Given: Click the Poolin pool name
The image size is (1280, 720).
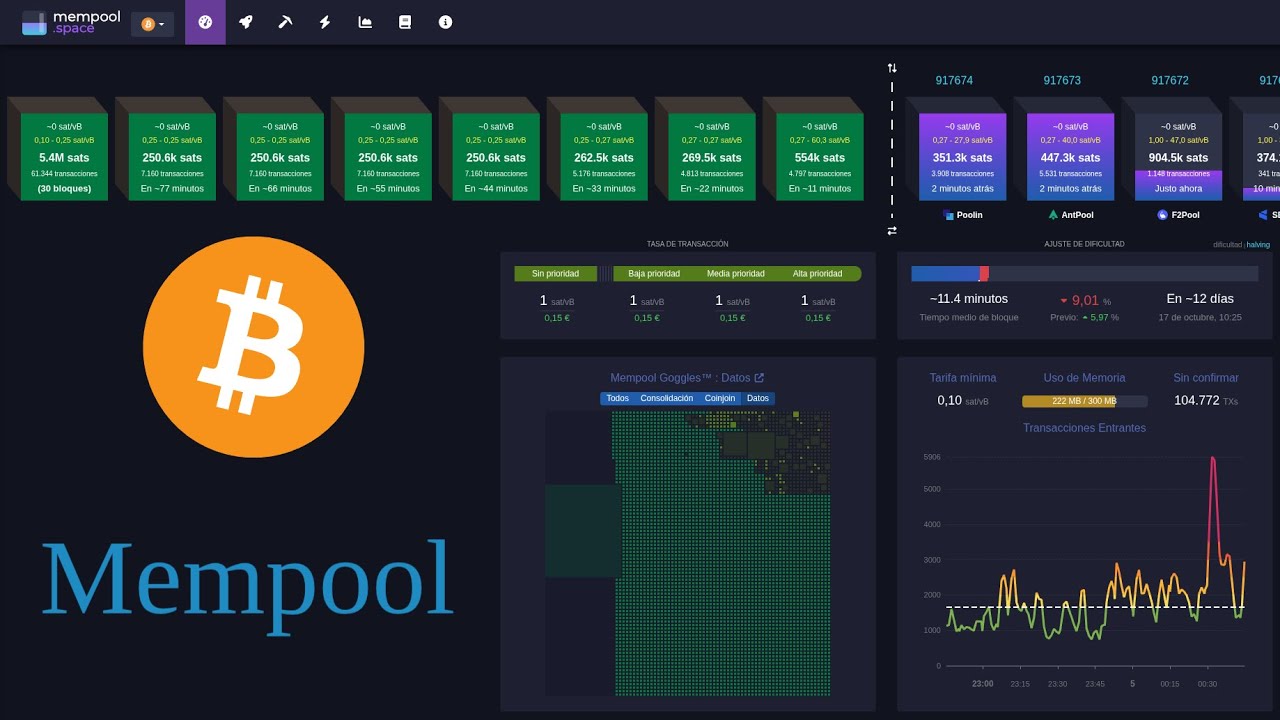Looking at the screenshot, I should [970, 215].
